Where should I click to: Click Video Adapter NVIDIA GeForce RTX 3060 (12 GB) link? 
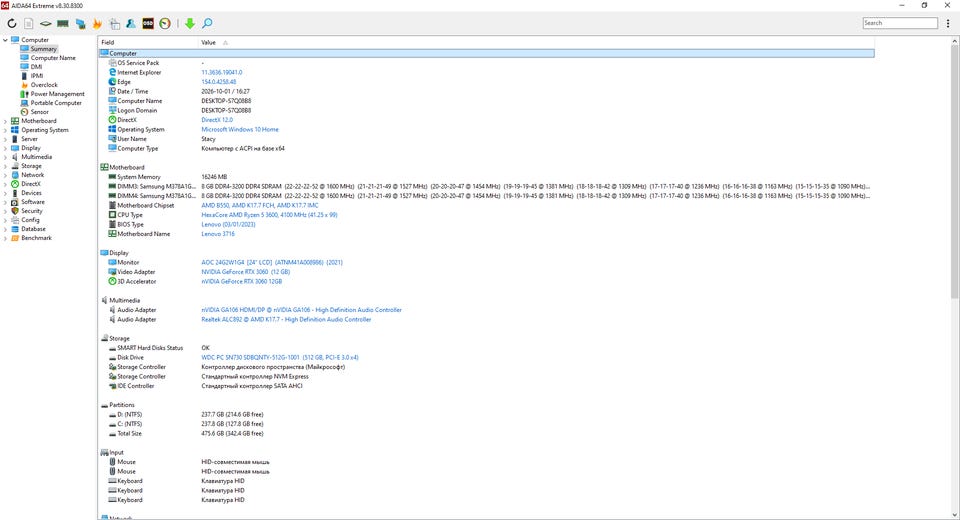pos(246,272)
